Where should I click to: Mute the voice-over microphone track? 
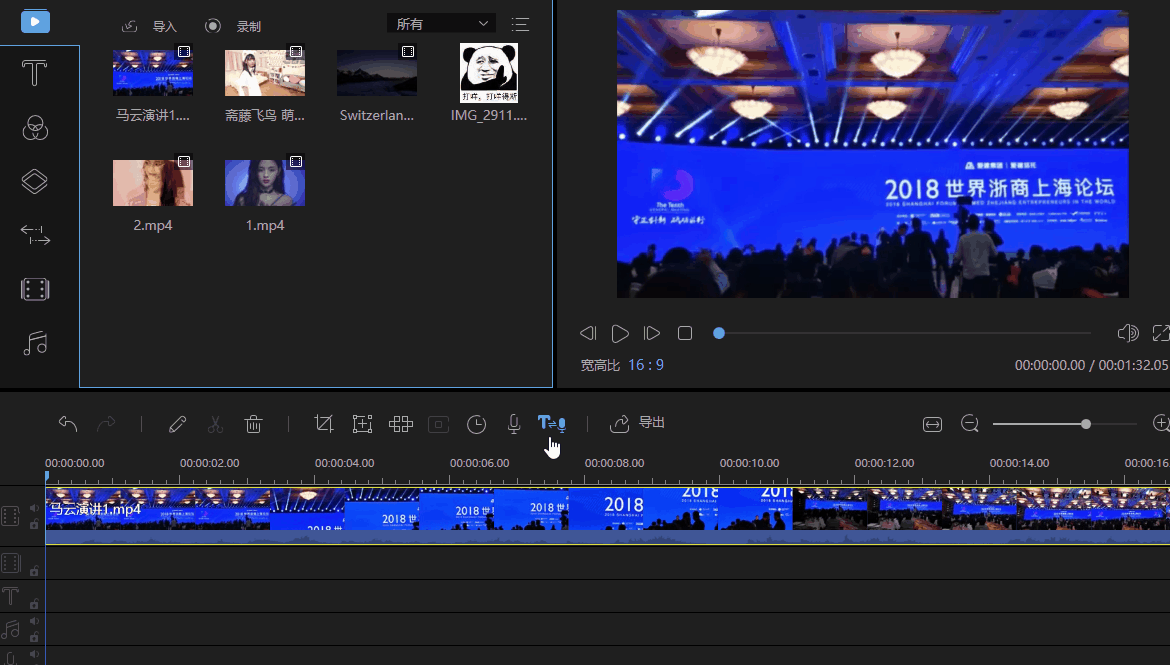click(34, 655)
